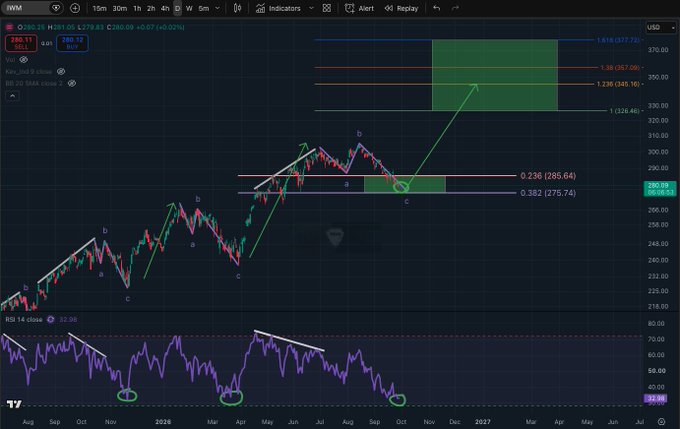Viewport: 680px width, 429px height.
Task: Expand the Indicators favorites dropdown arrow
Action: click(x=311, y=8)
